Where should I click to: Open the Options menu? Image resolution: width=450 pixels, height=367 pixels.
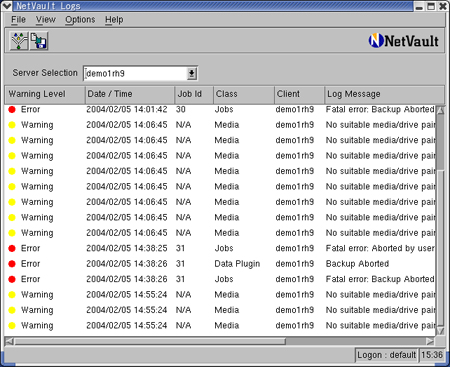(x=80, y=20)
